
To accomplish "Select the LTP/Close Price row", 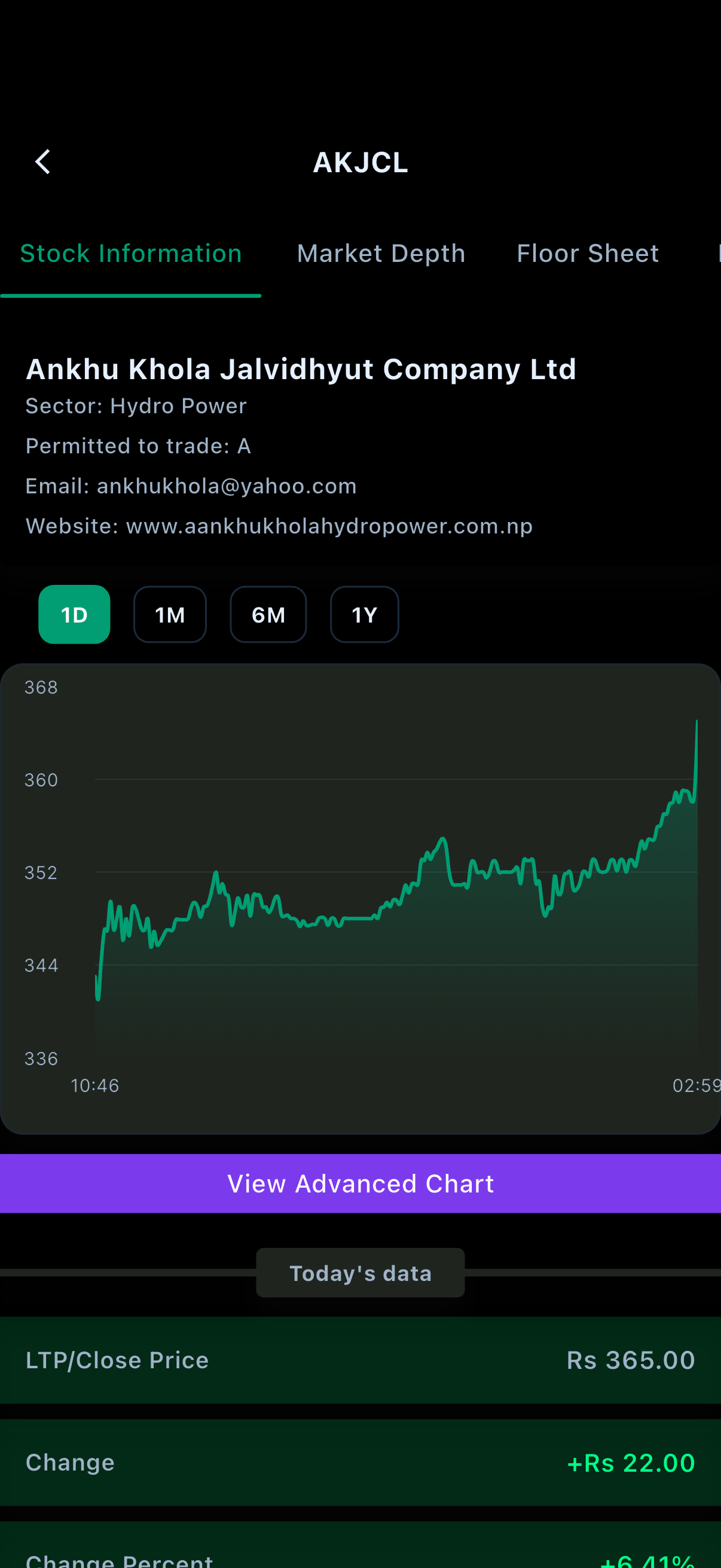I will (360, 1360).
